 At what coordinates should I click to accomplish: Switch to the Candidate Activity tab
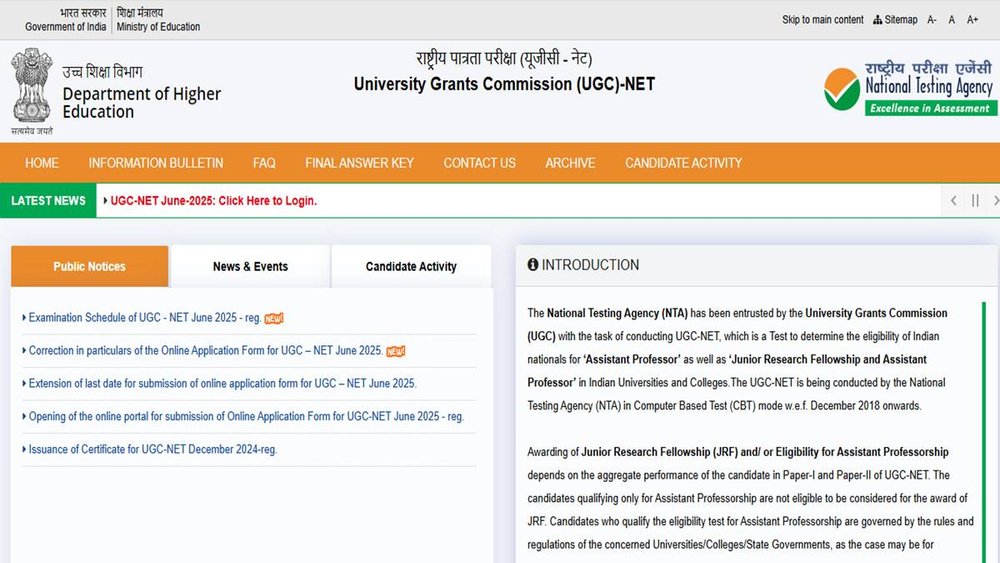coord(411,267)
